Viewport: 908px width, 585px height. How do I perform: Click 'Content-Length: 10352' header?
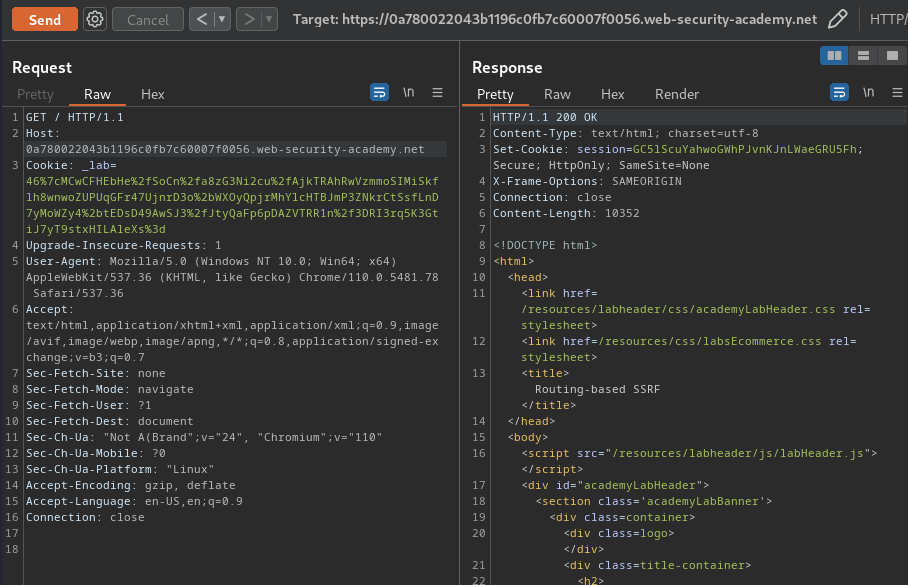(x=566, y=213)
